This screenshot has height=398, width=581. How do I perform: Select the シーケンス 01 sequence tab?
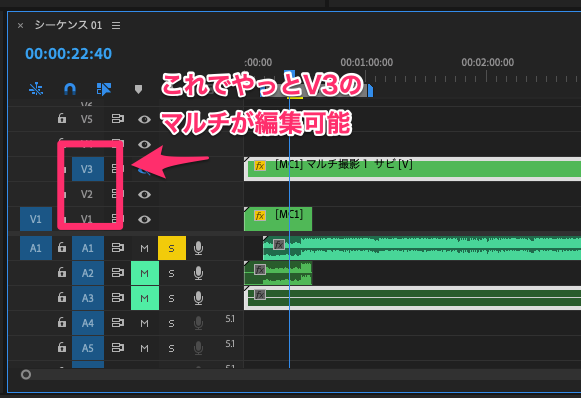point(68,25)
